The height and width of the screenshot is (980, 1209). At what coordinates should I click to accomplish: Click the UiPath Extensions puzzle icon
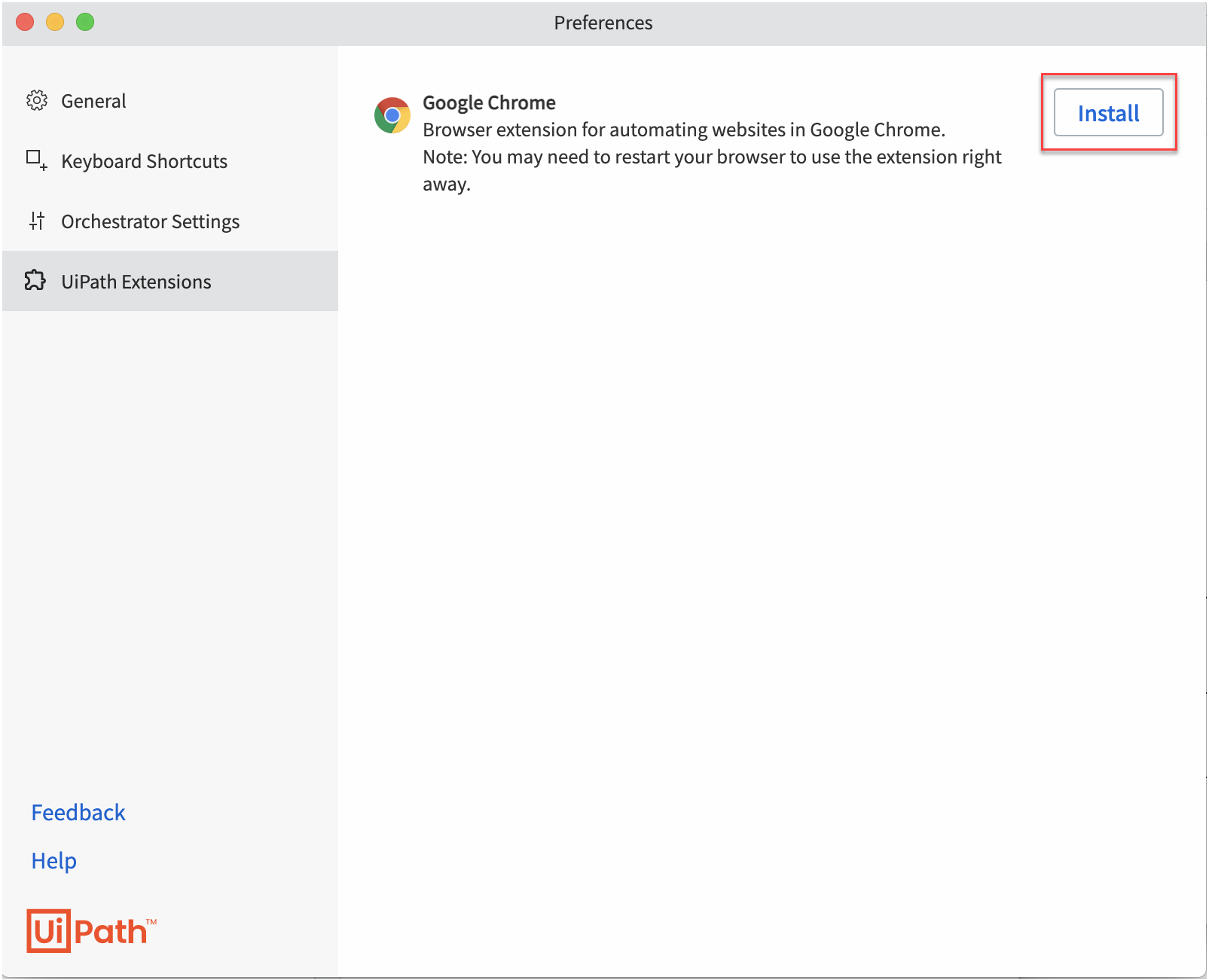(35, 281)
